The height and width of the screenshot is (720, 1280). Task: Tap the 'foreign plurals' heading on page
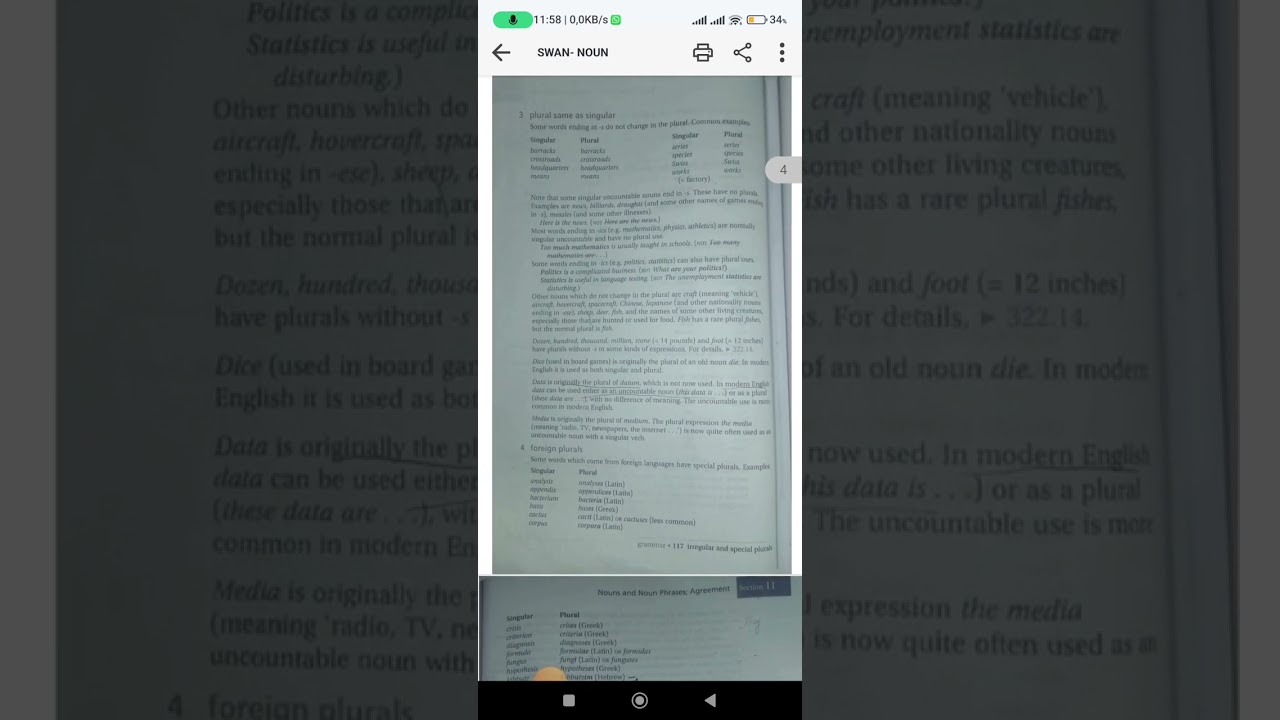click(556, 449)
